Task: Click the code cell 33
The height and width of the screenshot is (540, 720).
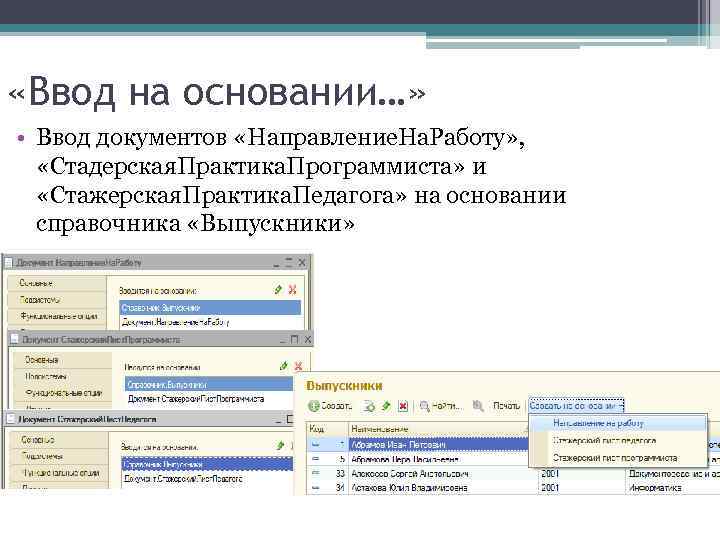Action: tap(340, 473)
